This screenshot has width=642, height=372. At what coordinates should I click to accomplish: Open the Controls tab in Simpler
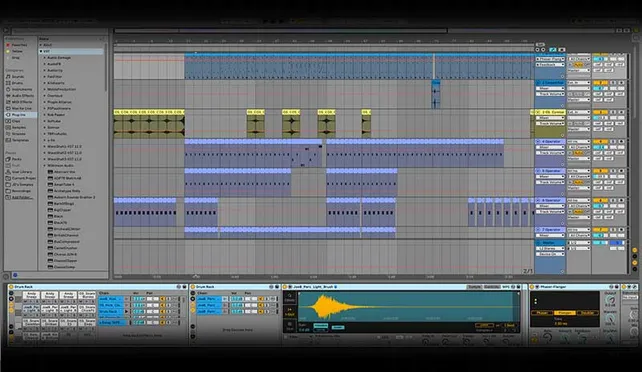click(491, 287)
